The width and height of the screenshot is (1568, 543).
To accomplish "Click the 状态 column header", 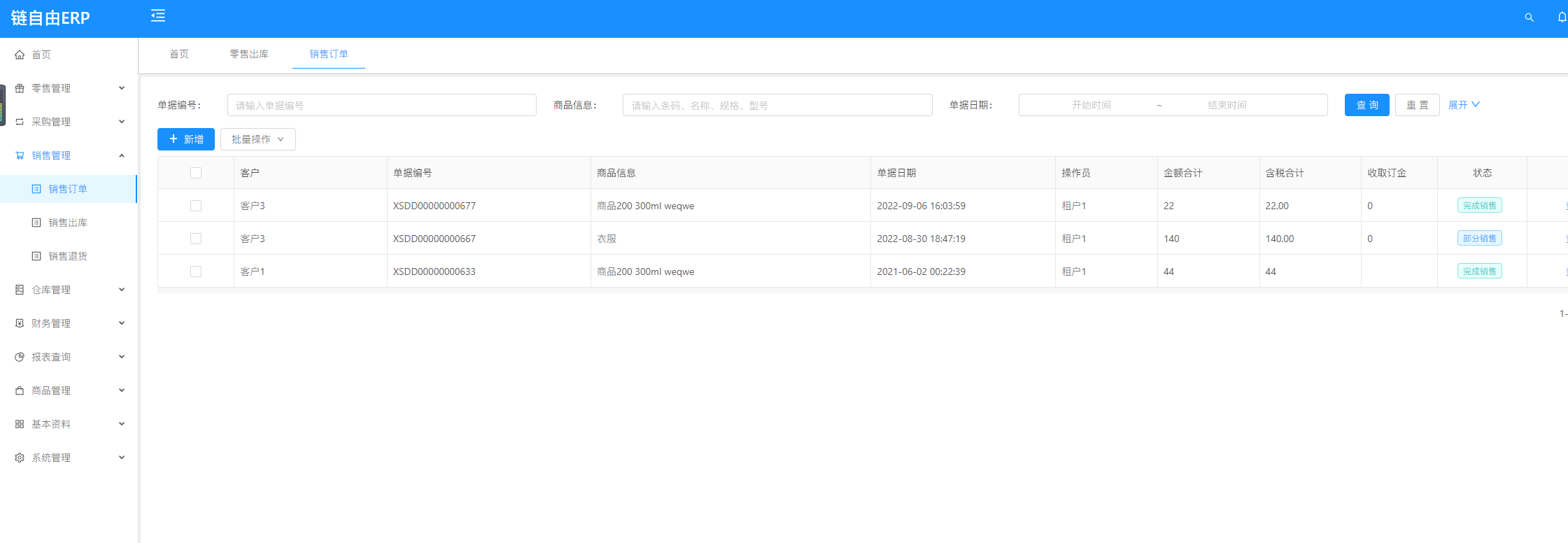I will tap(1483, 173).
